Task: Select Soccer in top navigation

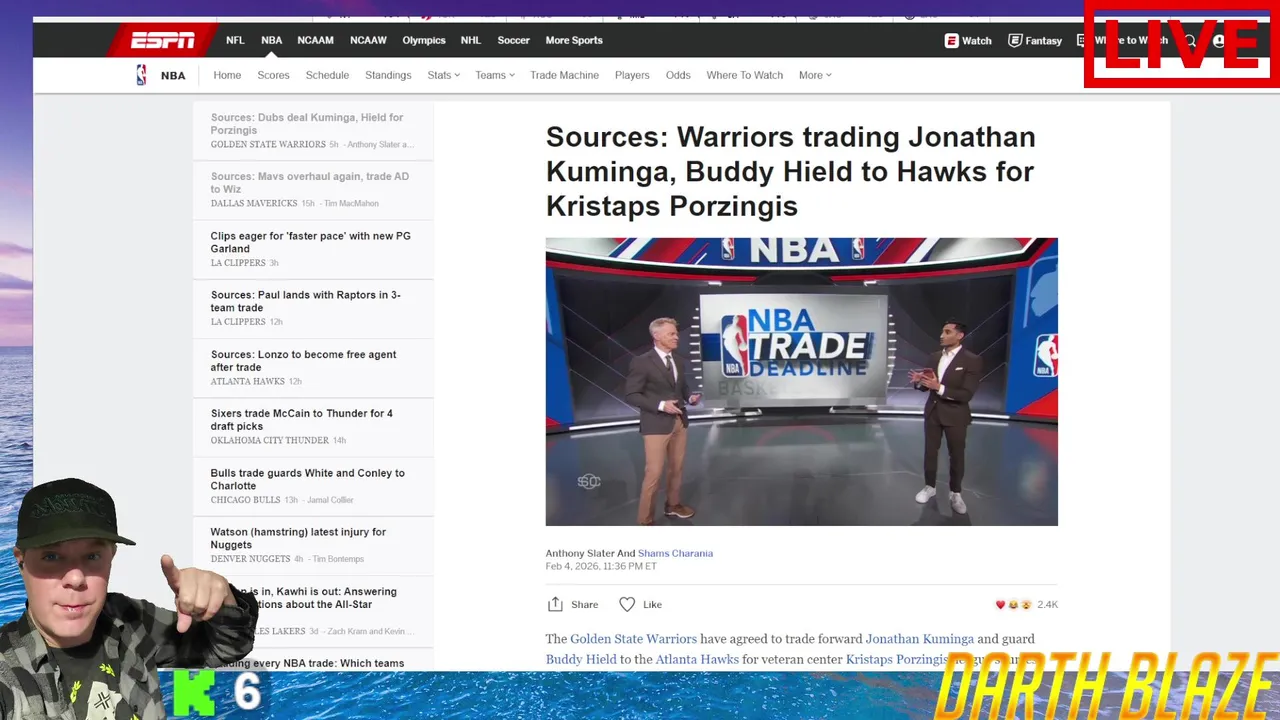Action: pyautogui.click(x=513, y=41)
